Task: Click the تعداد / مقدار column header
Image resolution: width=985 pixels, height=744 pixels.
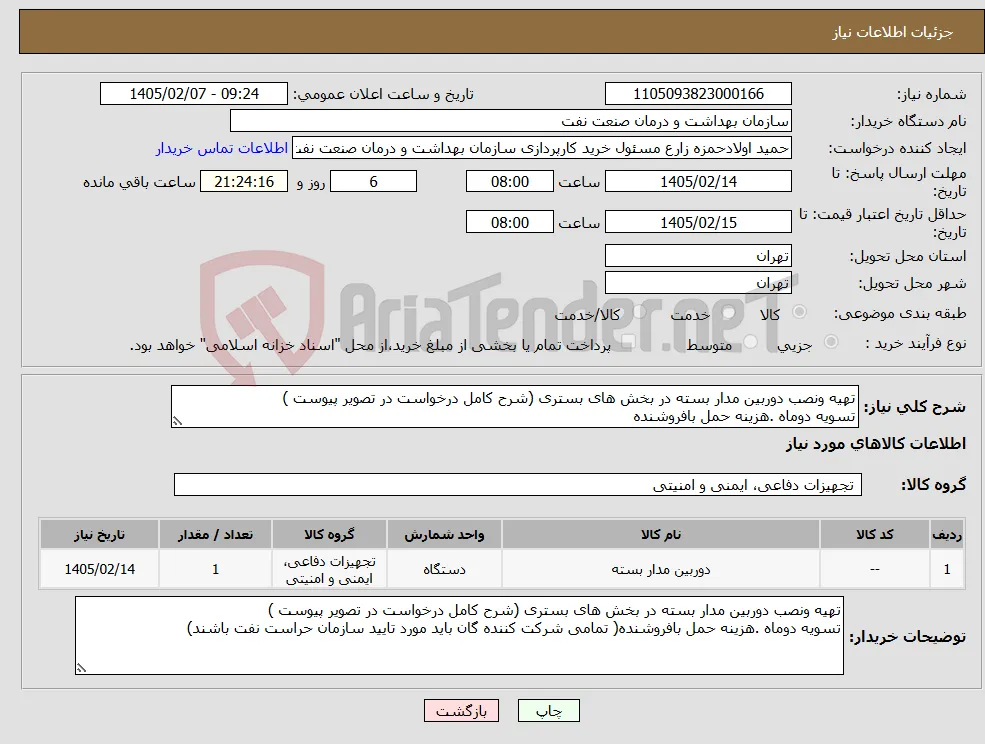Action: click(x=215, y=535)
